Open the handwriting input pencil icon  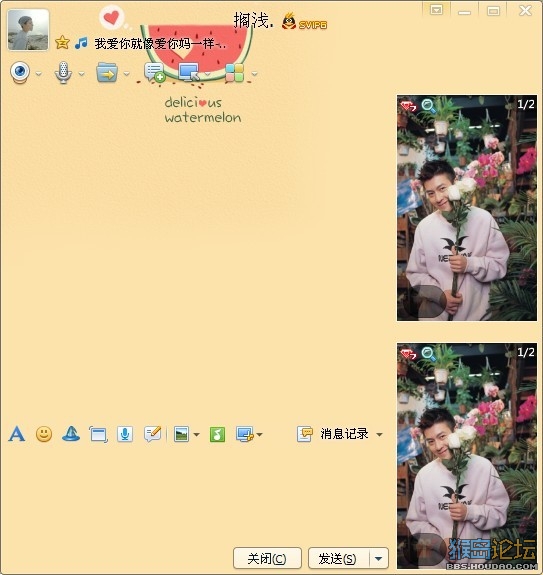coord(153,434)
